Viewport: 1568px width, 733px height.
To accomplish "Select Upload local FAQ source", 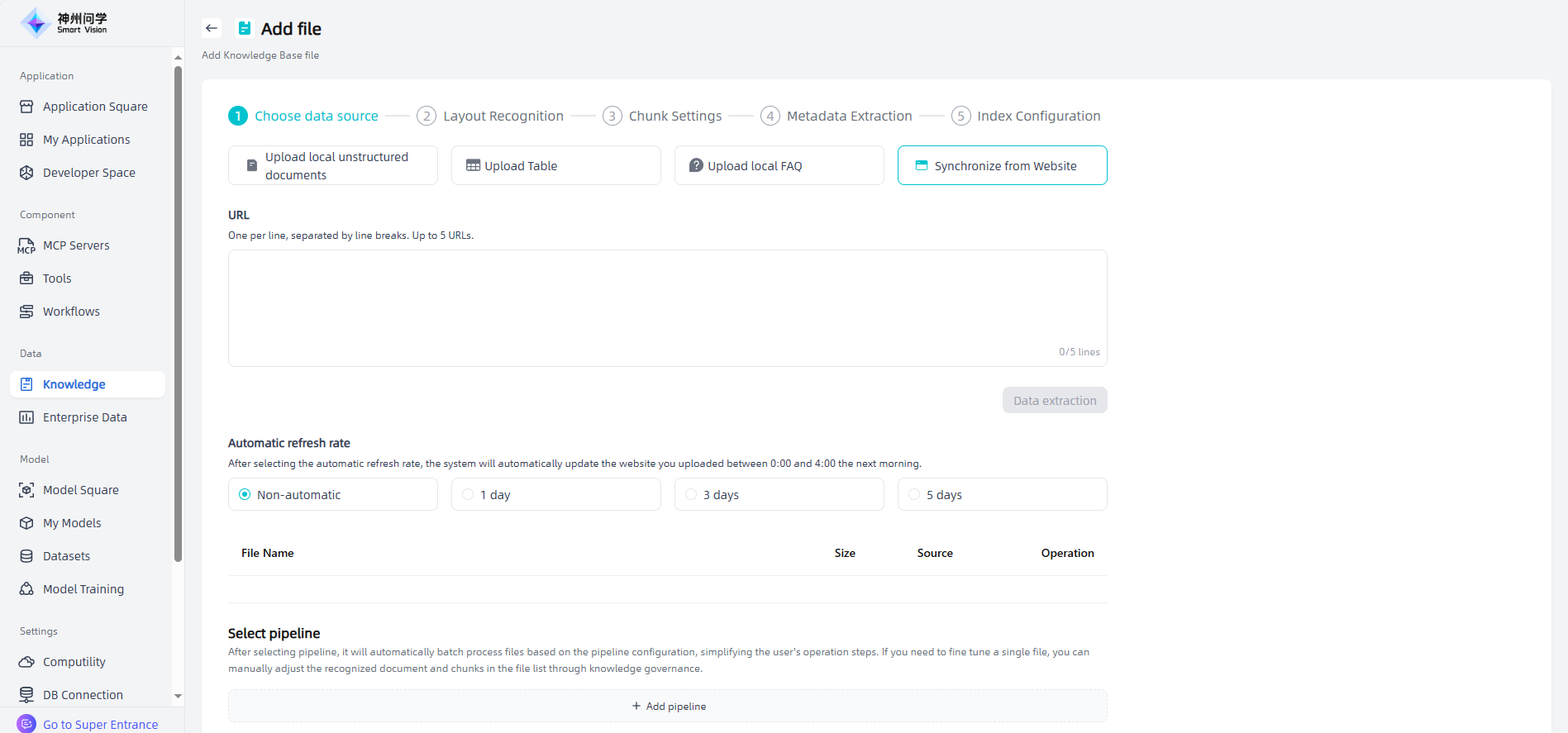I will point(779,165).
